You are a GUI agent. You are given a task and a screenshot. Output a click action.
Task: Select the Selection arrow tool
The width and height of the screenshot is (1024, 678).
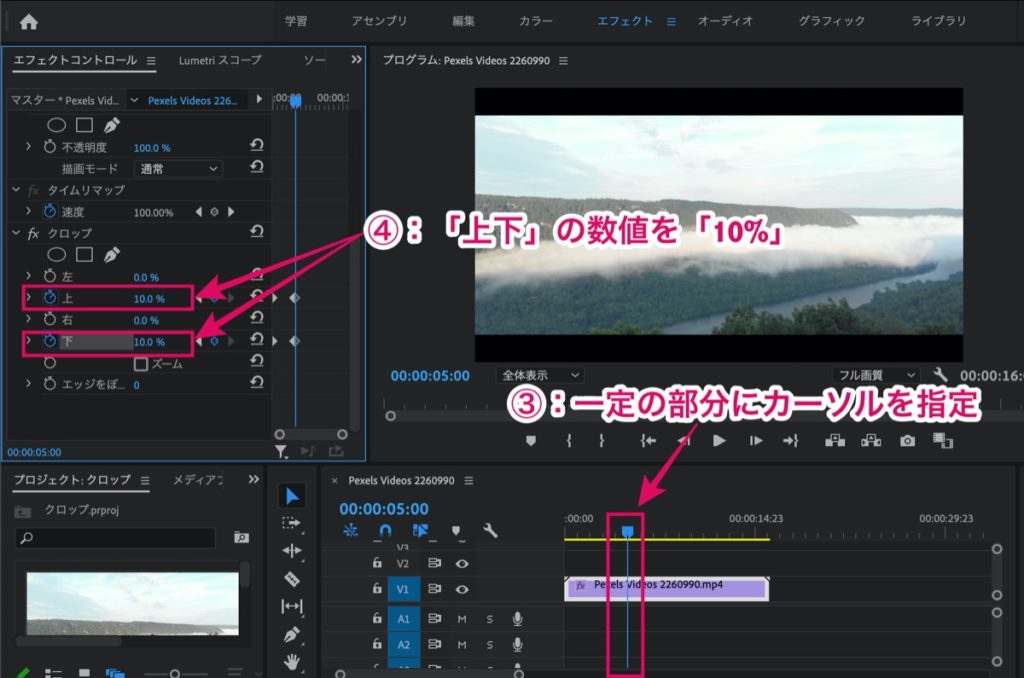[x=292, y=496]
